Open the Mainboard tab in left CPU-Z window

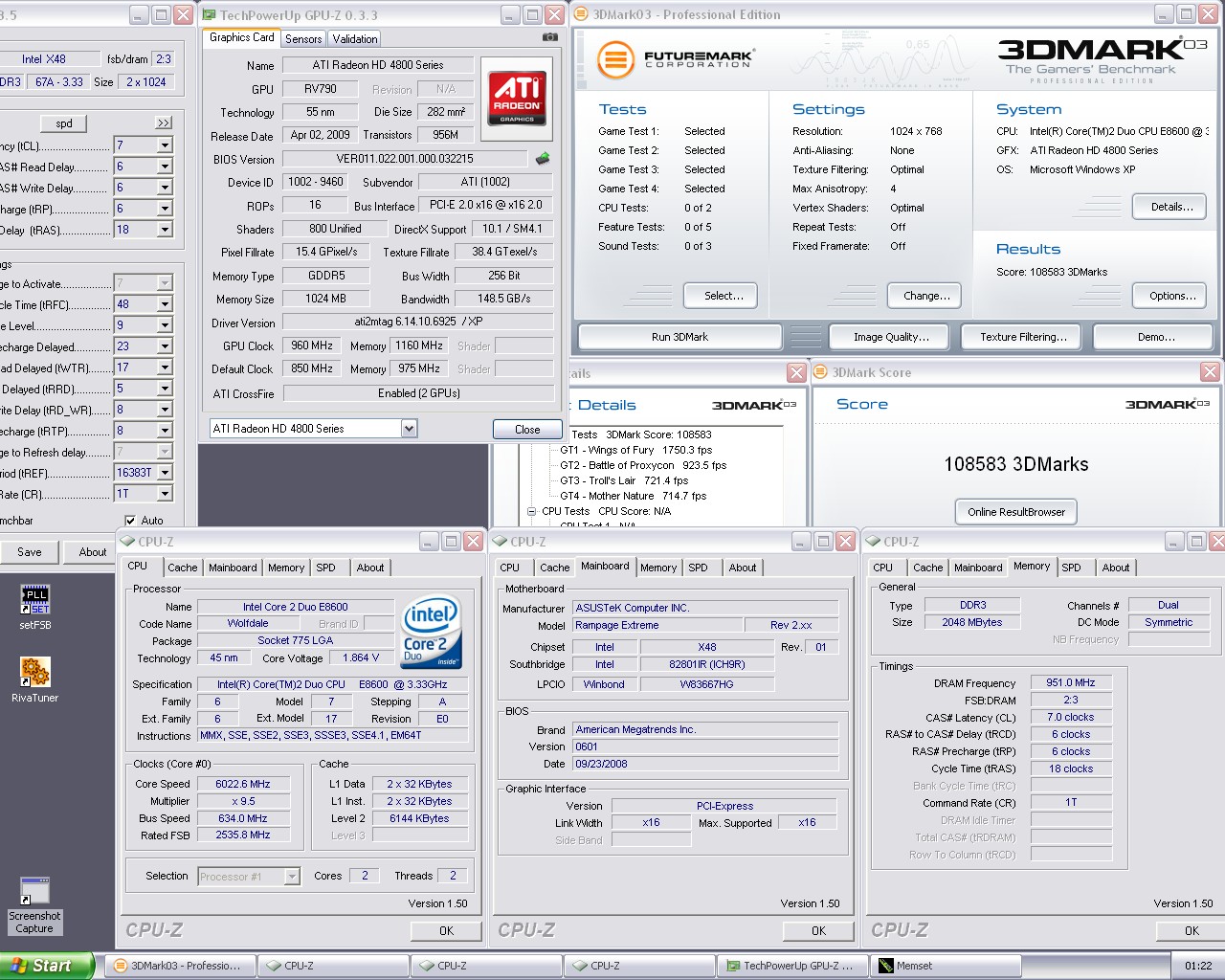233,568
